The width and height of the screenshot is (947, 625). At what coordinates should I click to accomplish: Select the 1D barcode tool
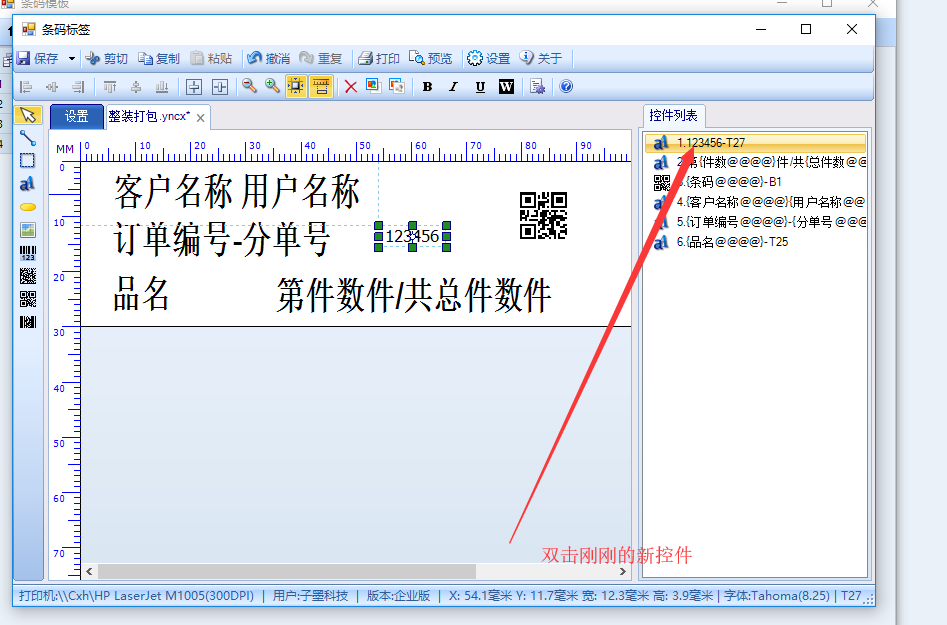pyautogui.click(x=28, y=253)
